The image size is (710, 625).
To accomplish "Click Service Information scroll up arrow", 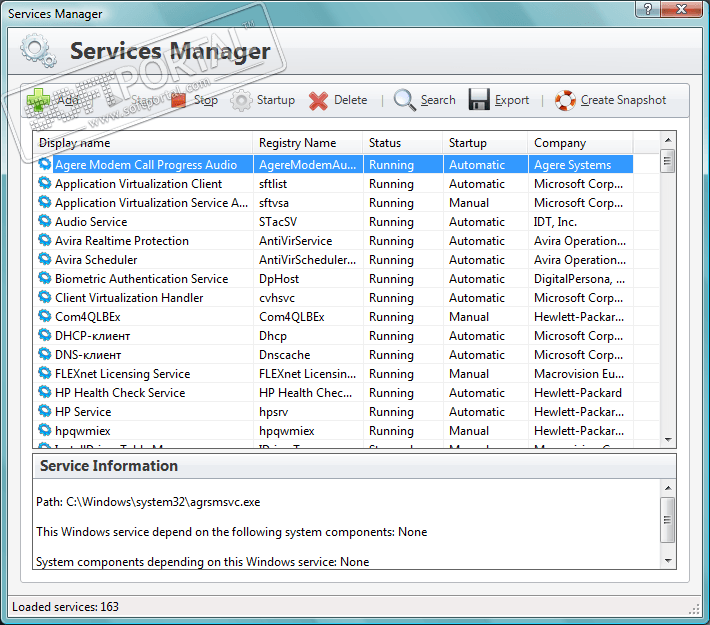I will 667,488.
